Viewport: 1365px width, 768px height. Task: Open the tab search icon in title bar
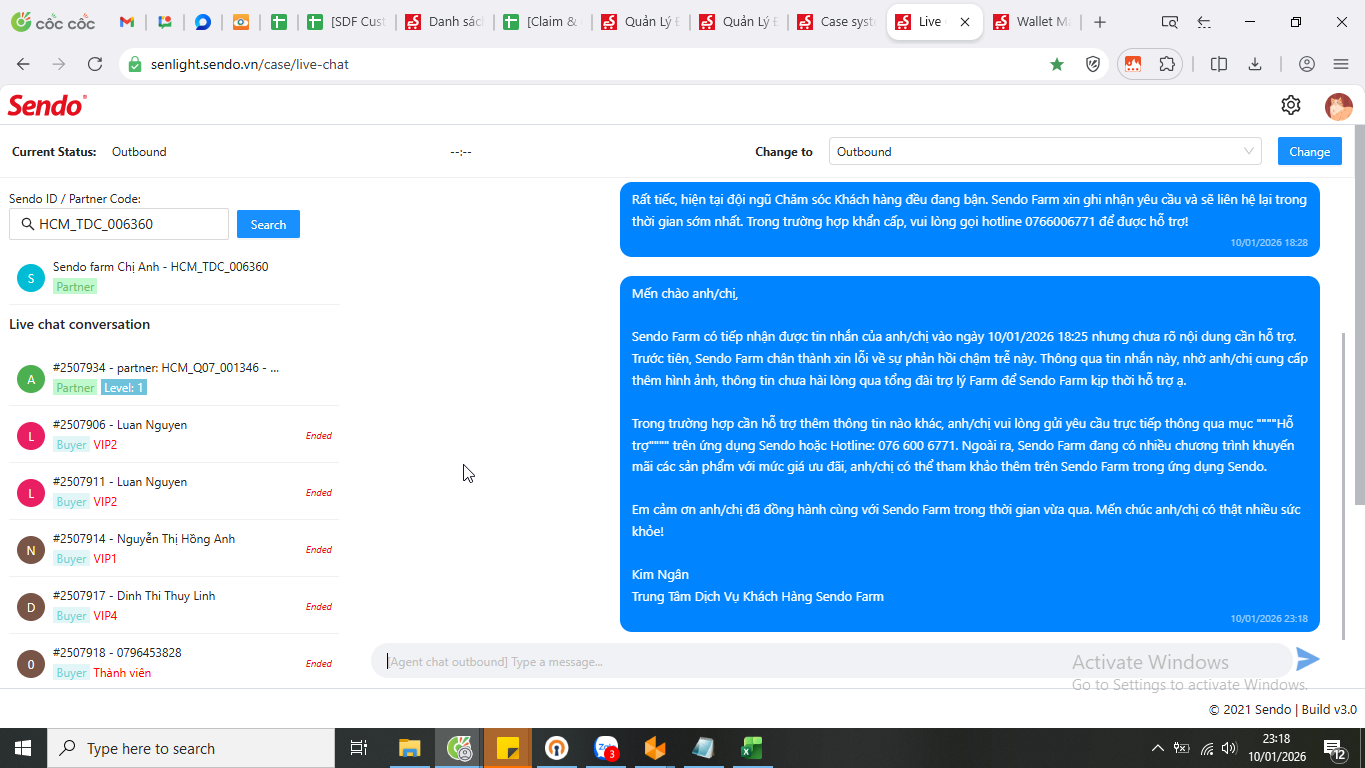pyautogui.click(x=1169, y=22)
